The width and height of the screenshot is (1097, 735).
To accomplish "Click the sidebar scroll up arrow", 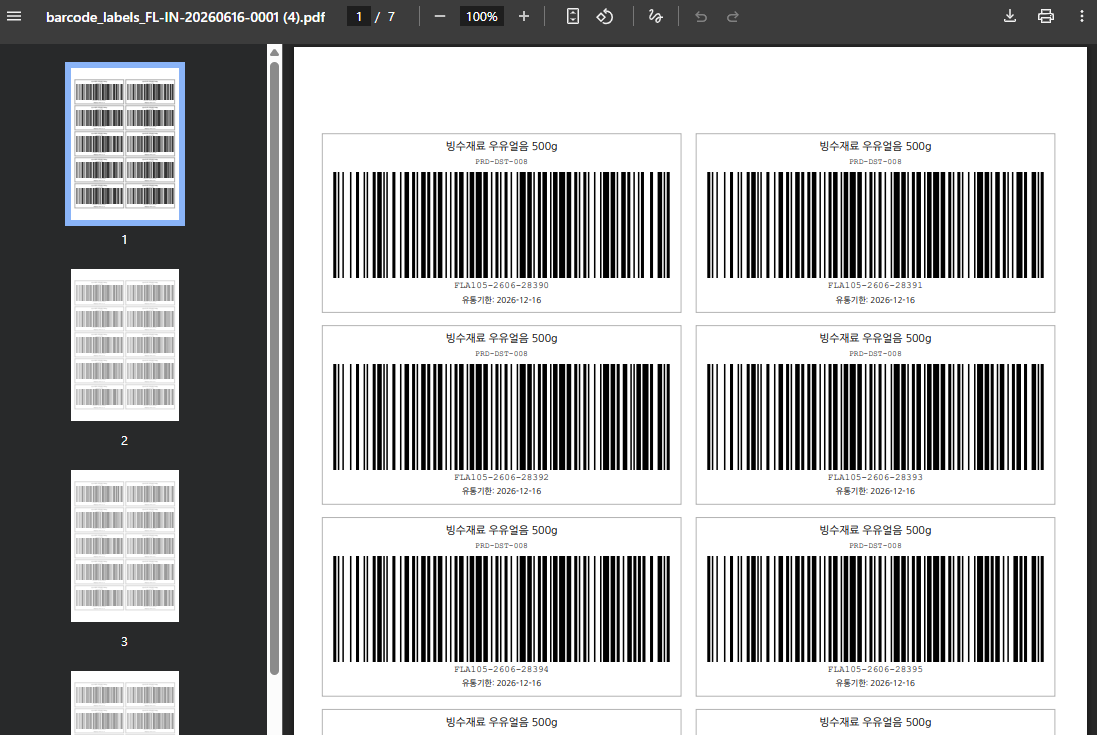I will [274, 53].
